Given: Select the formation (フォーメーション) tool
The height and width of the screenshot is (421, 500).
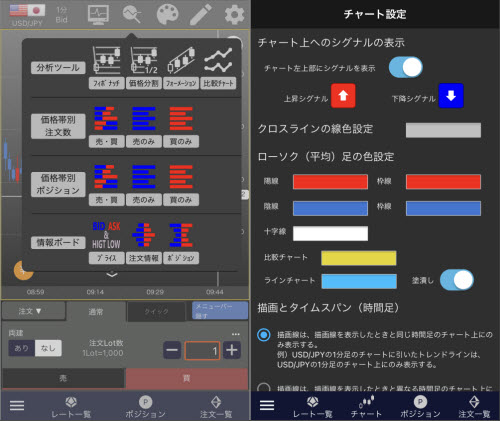Looking at the screenshot, I should 181,67.
